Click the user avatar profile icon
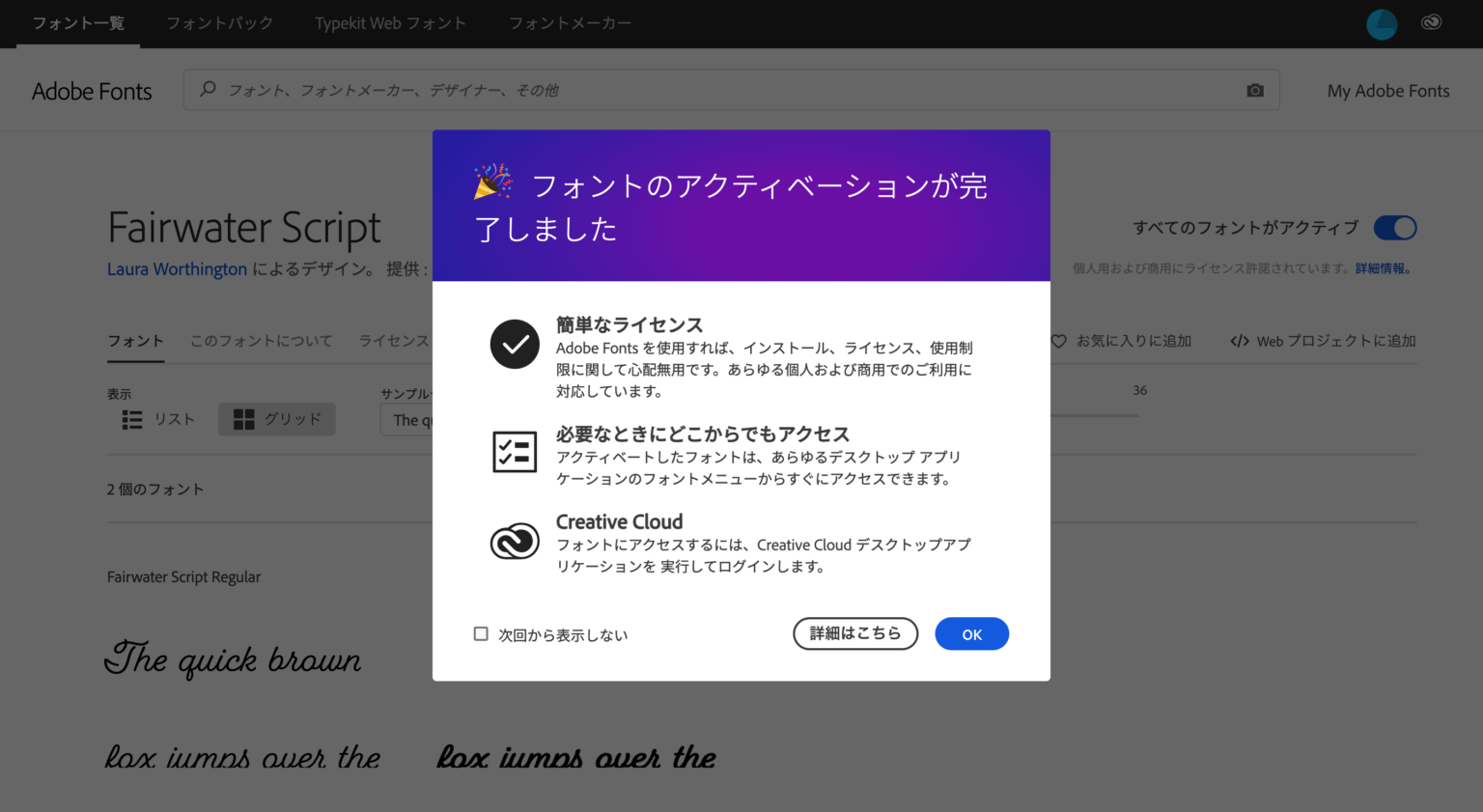 pyautogui.click(x=1381, y=23)
